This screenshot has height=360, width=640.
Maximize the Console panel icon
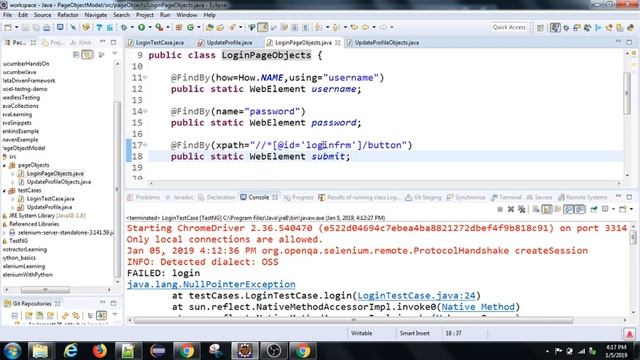pos(629,197)
